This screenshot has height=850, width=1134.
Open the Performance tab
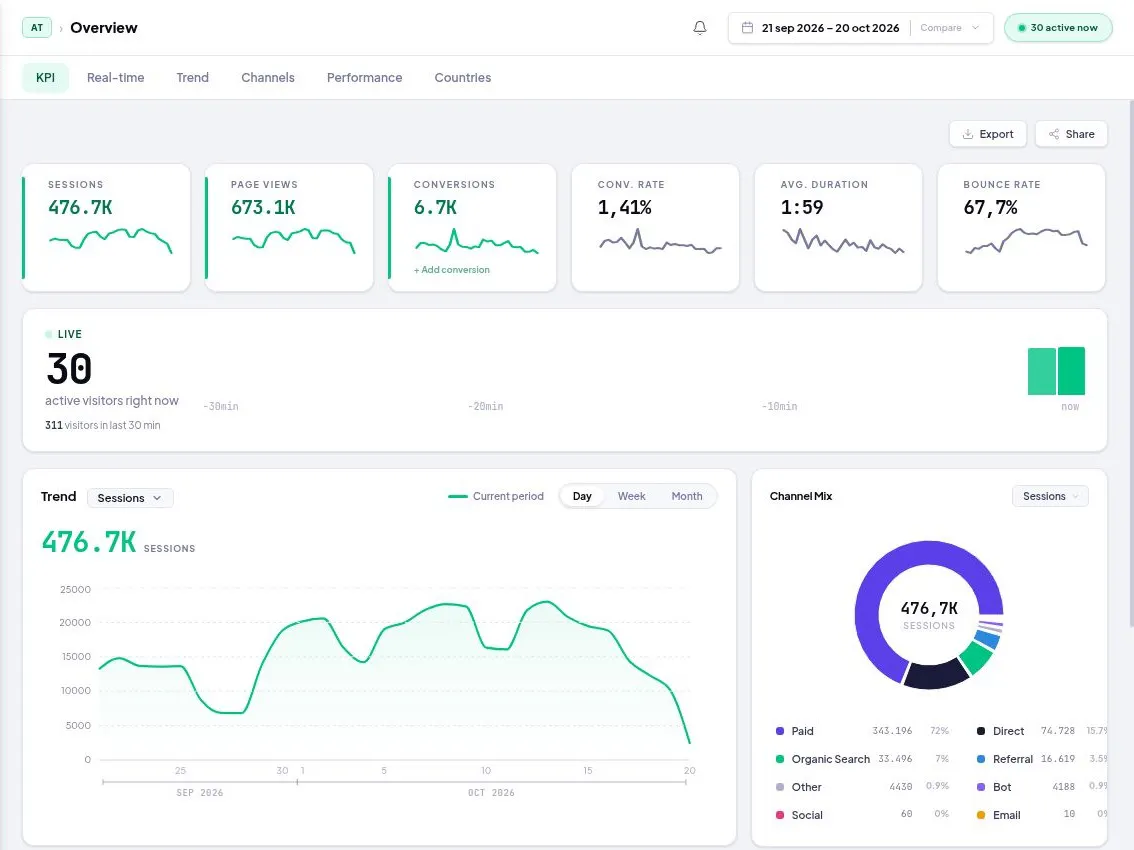click(x=364, y=77)
